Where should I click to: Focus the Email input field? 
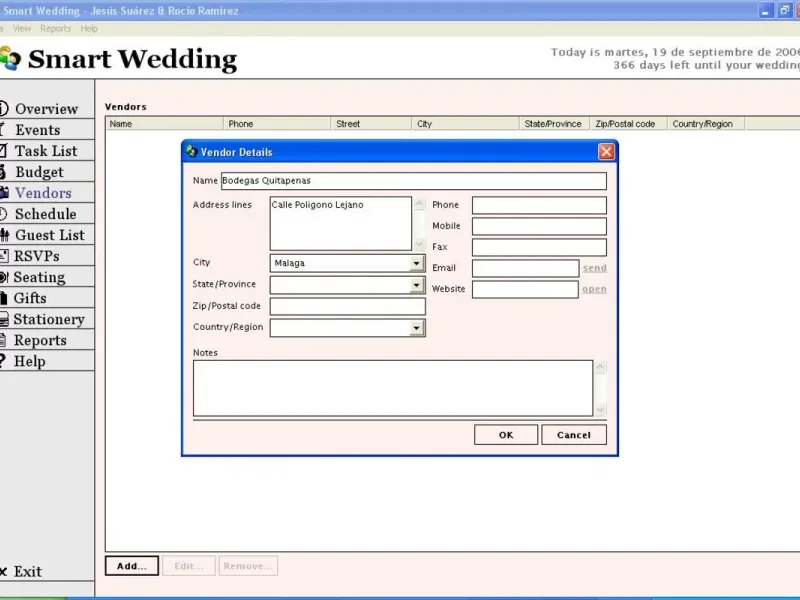[x=526, y=268]
